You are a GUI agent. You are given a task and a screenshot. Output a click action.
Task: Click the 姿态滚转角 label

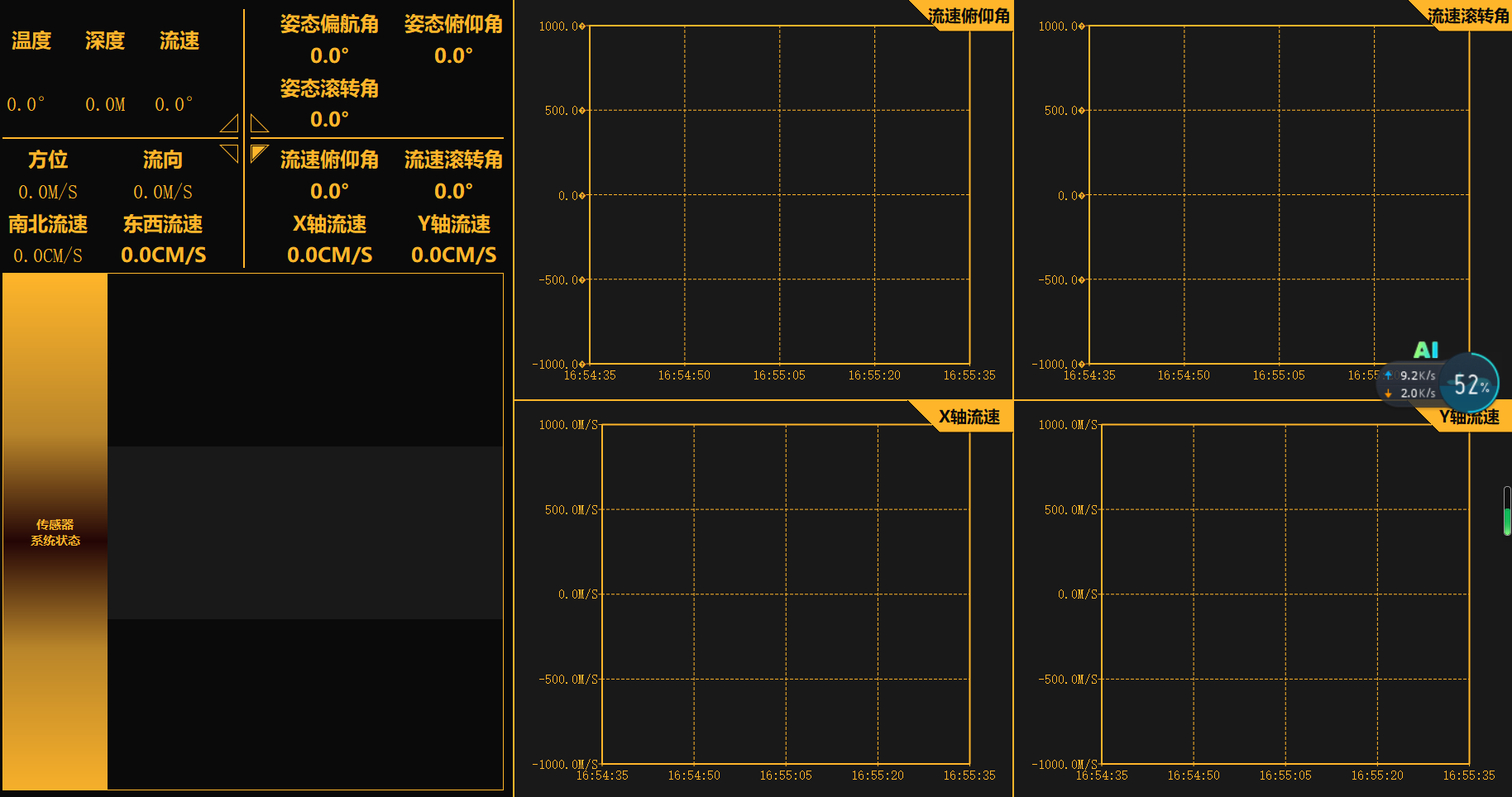point(329,88)
